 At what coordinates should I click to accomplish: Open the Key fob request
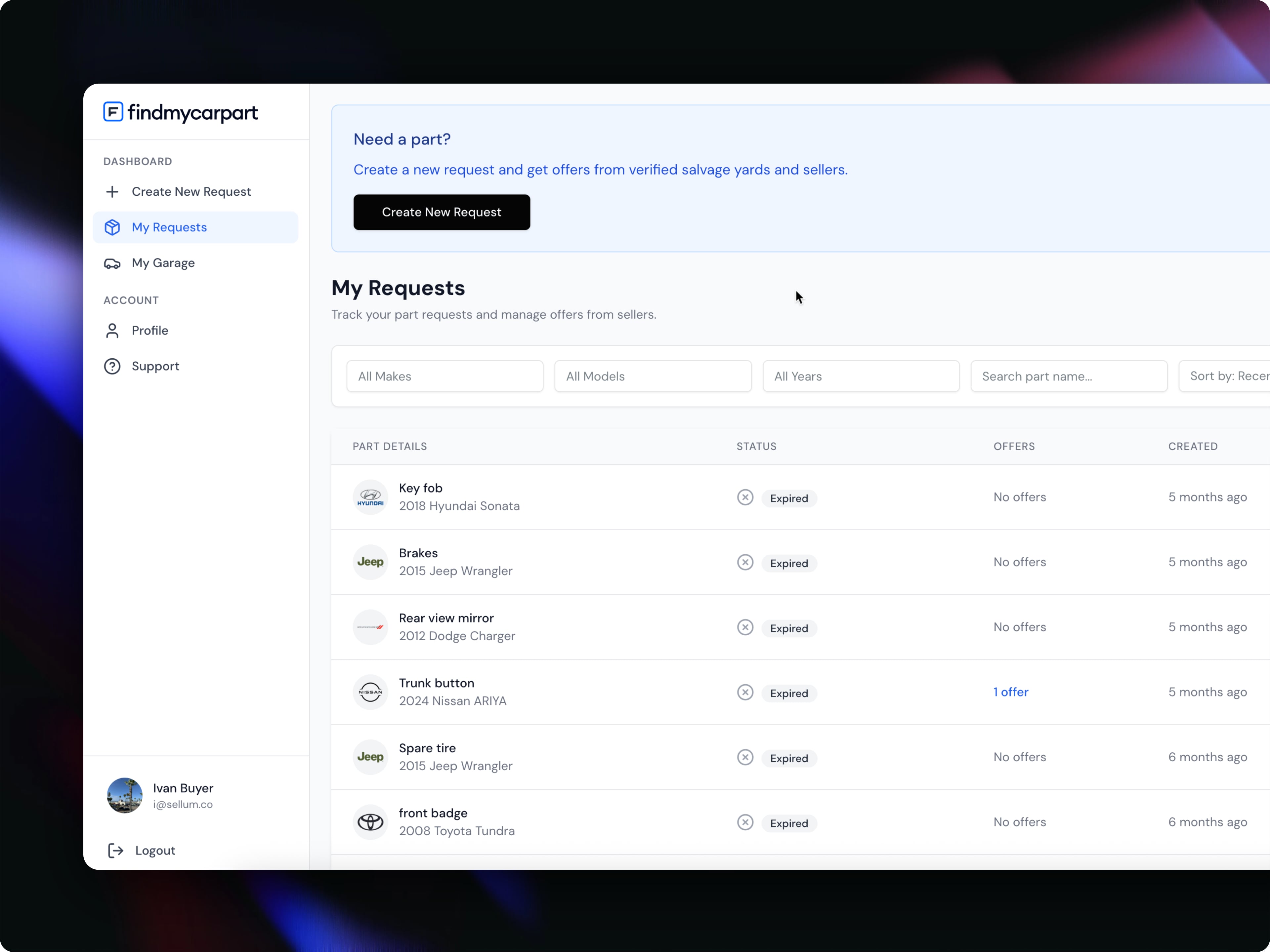point(420,488)
